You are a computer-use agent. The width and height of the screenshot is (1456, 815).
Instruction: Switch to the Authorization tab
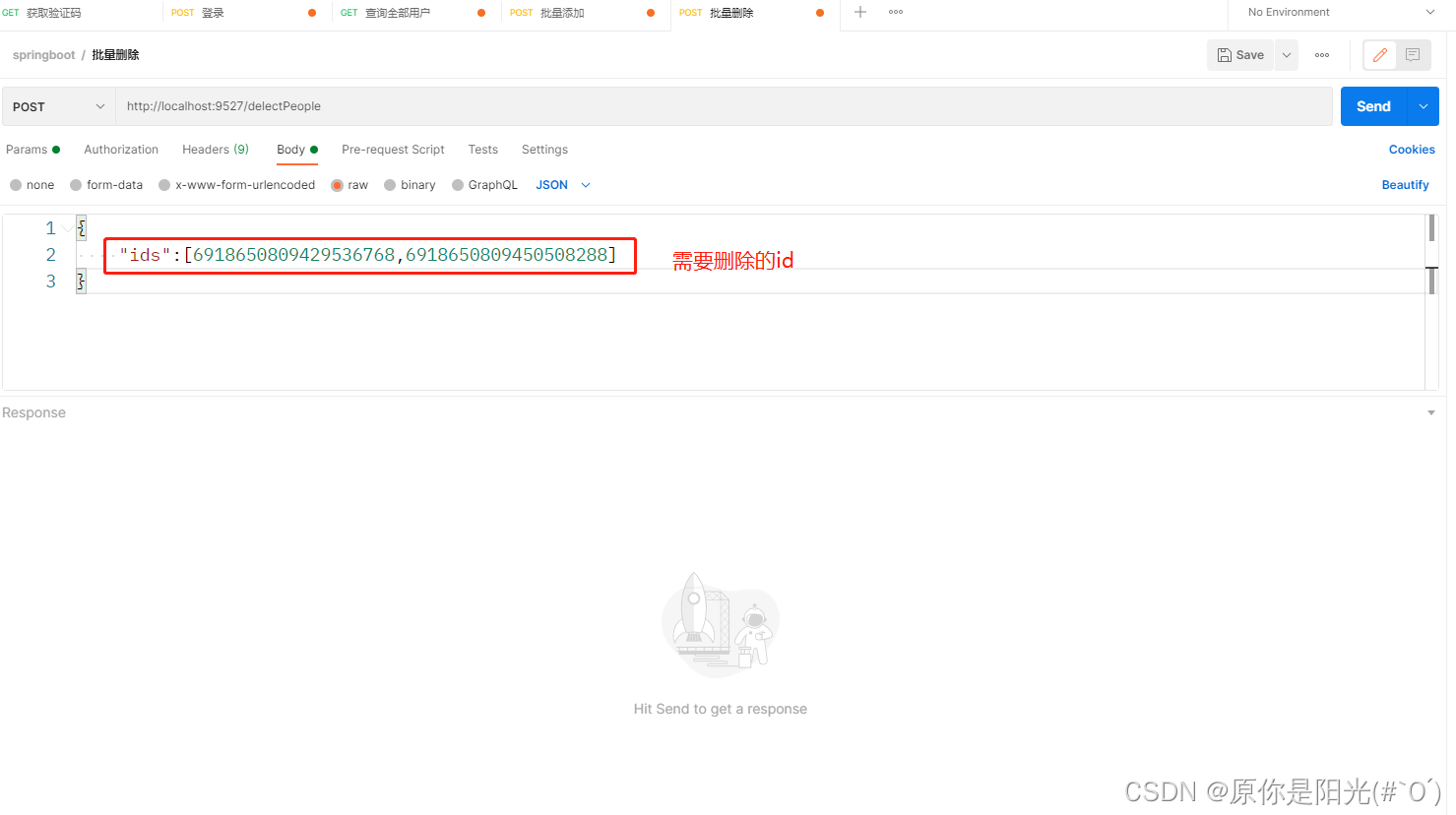pyautogui.click(x=121, y=150)
